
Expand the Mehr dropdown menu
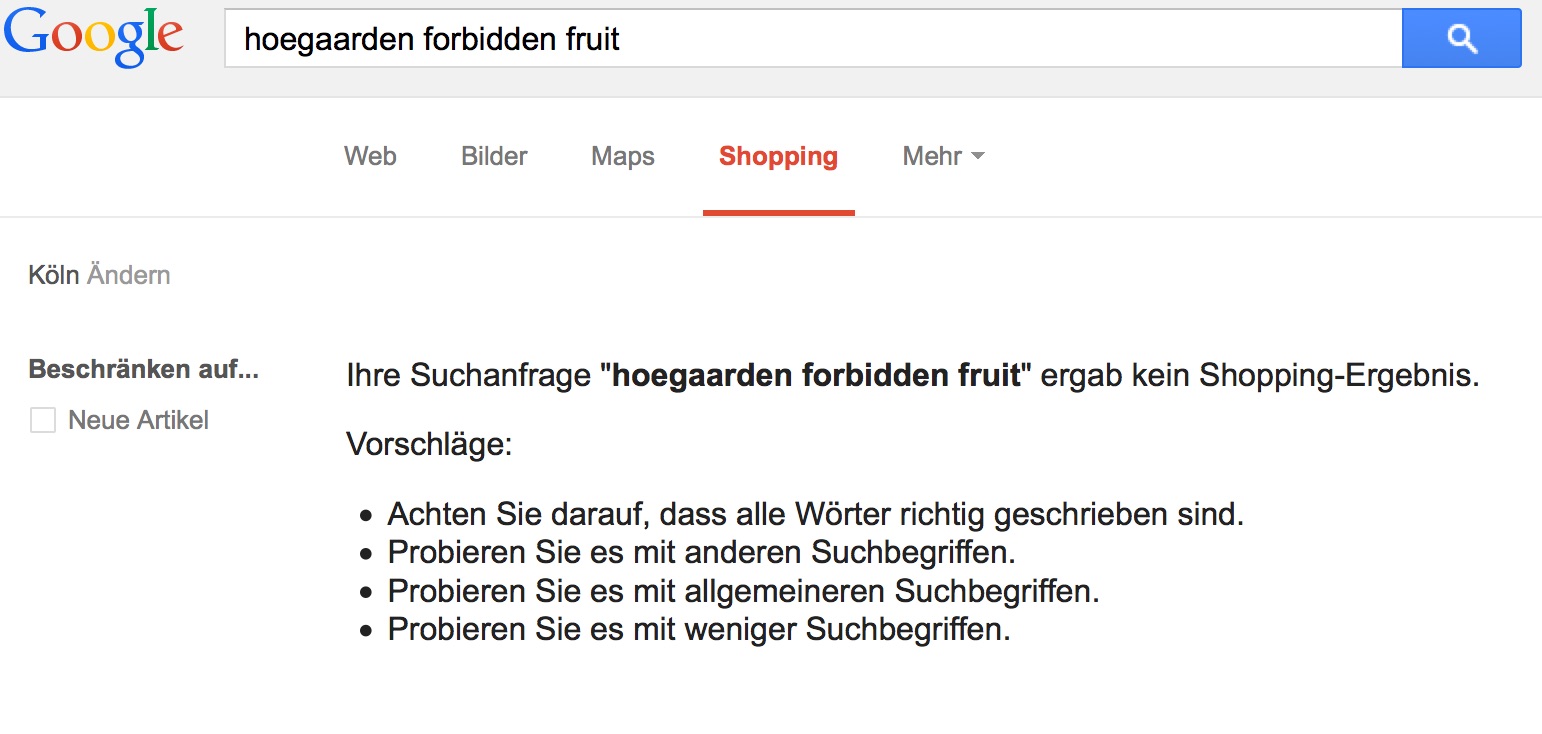942,157
